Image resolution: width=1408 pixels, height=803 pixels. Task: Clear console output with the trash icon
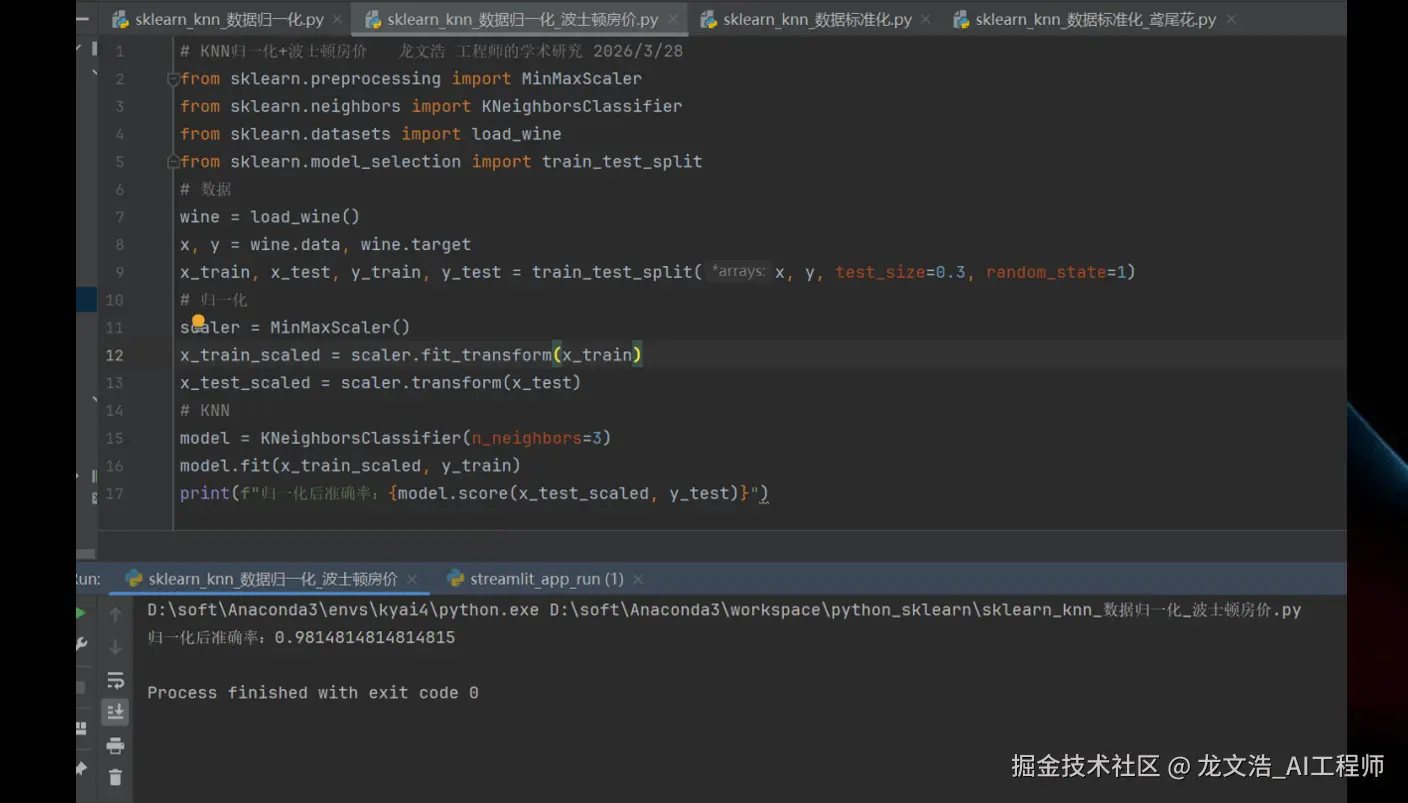click(x=115, y=777)
